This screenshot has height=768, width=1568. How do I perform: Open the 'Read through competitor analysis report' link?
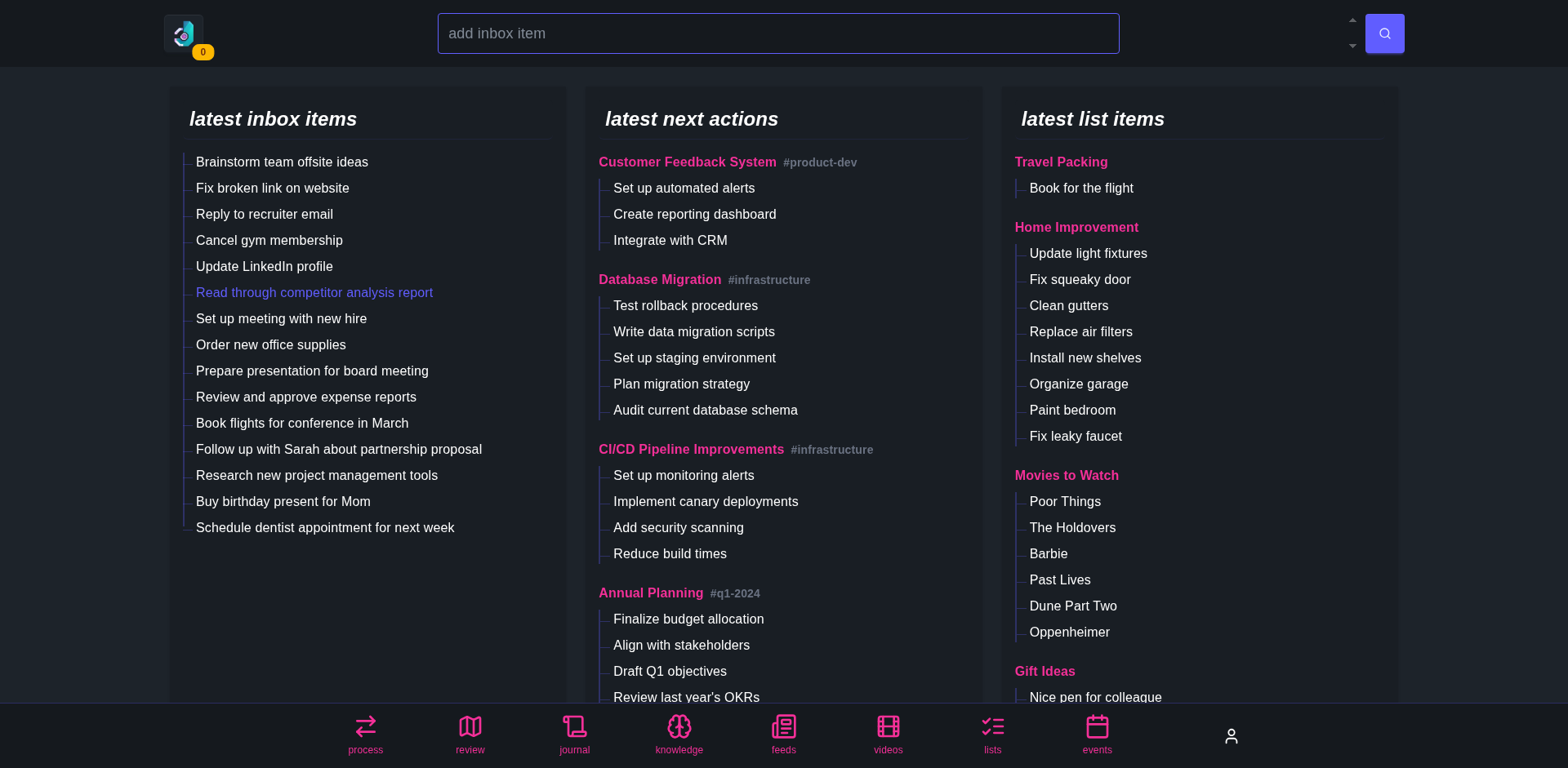pyautogui.click(x=314, y=292)
